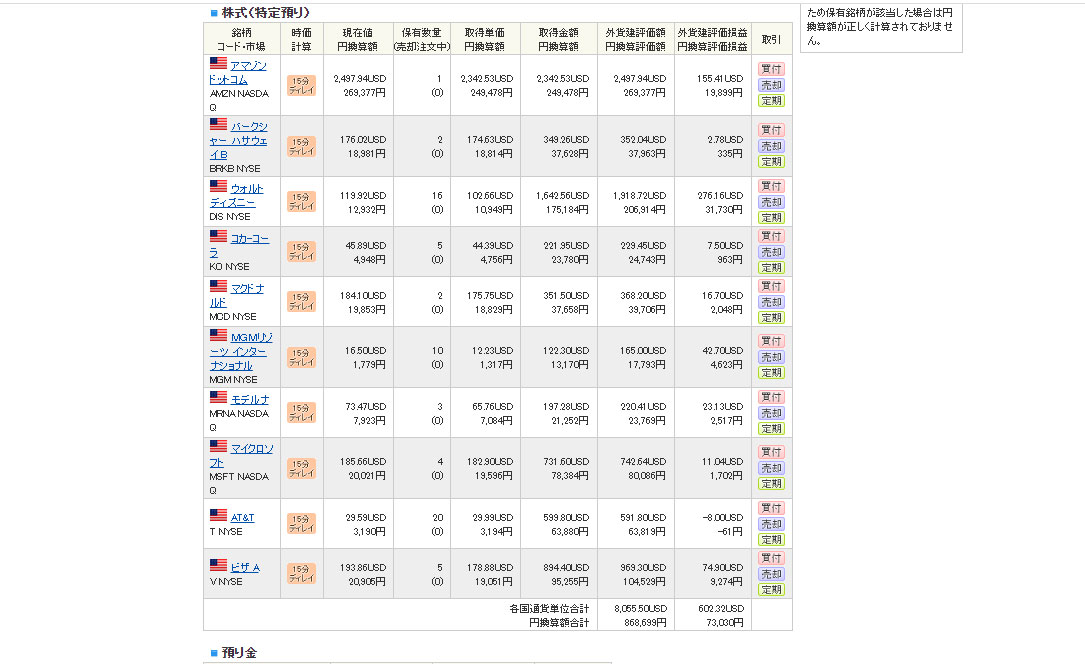Click 買付 (buy) for ビザ A

771,558
